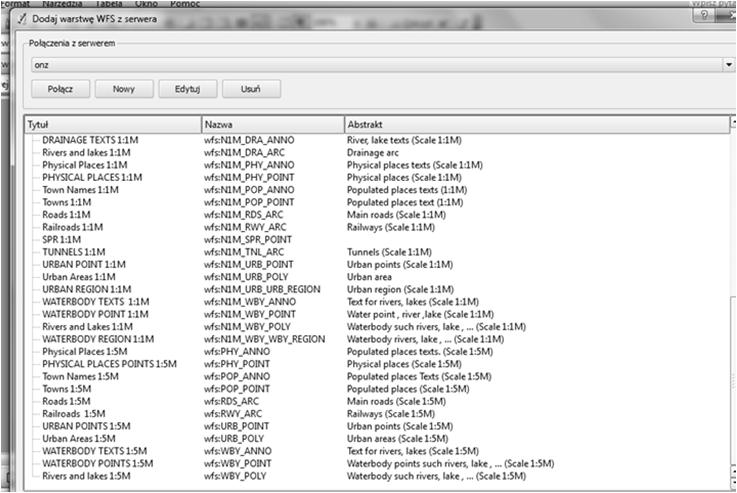
Task: Select Roads 1:1M layer
Action: click(x=66, y=215)
